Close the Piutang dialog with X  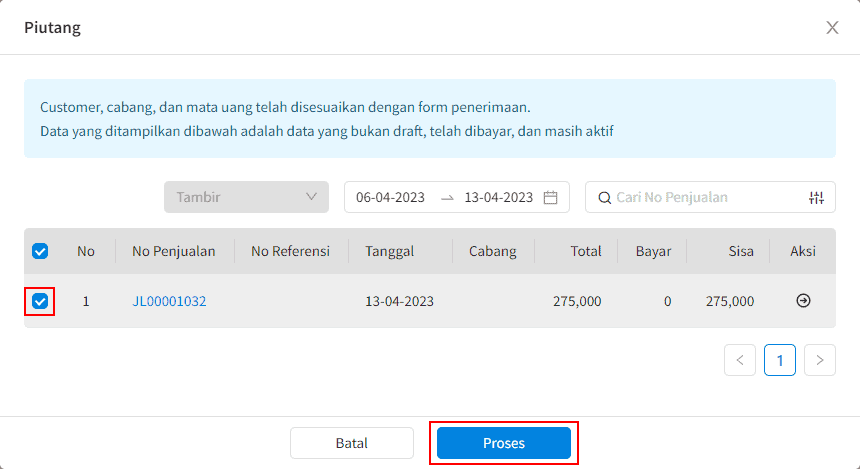tap(832, 27)
